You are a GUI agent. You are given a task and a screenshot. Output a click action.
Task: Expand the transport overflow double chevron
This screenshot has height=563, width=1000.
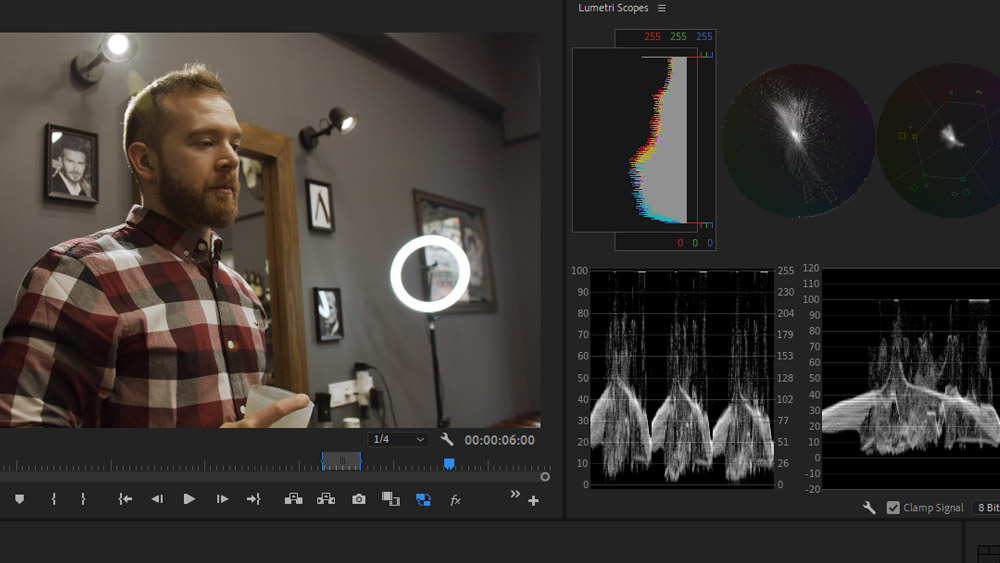click(x=515, y=494)
